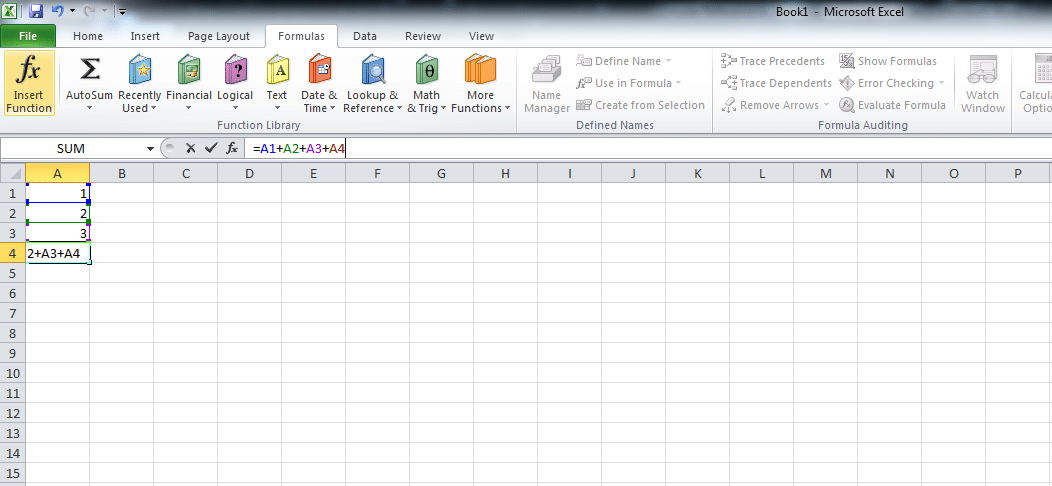
Task: Click Remove Arrows button
Action: click(x=770, y=105)
